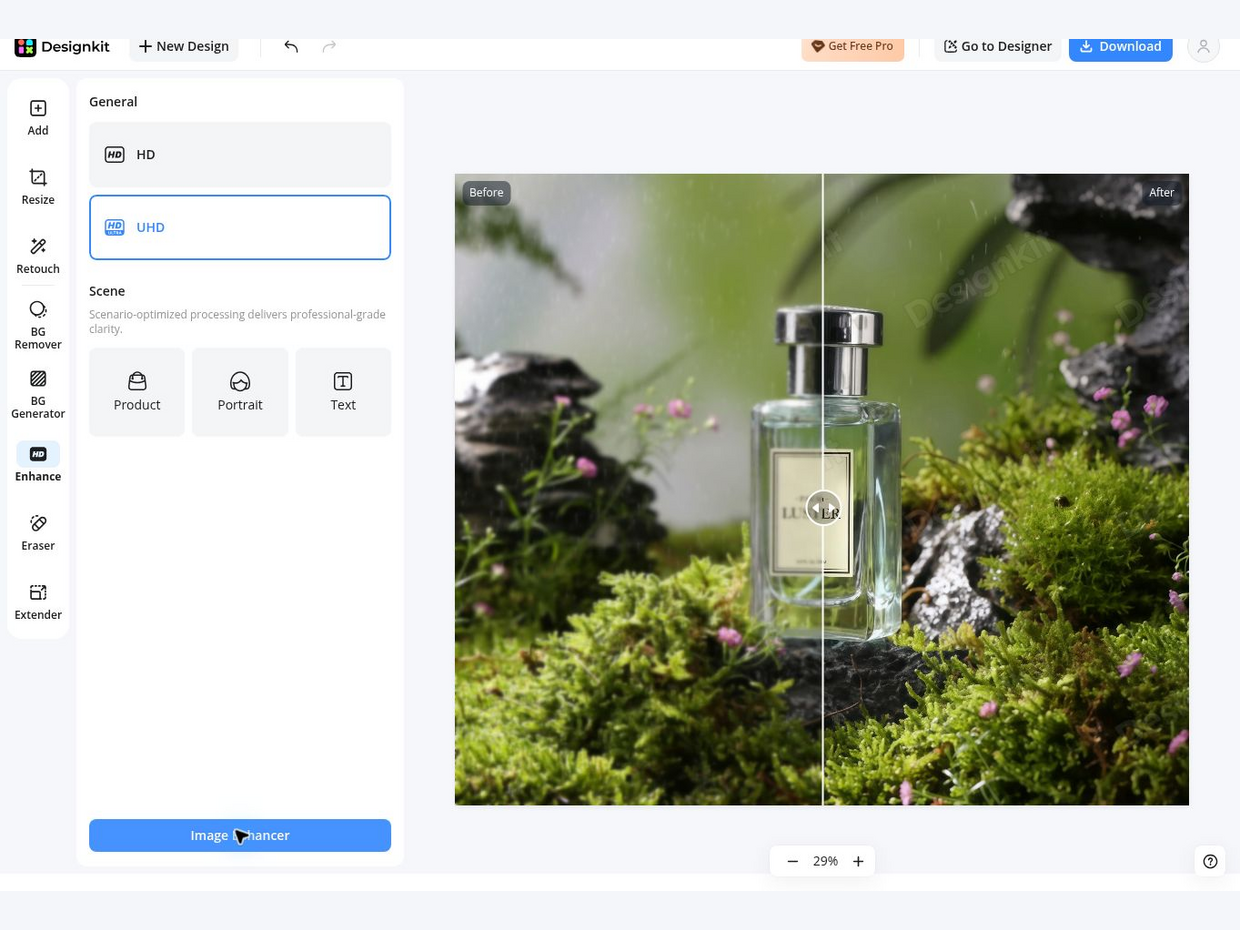This screenshot has width=1240, height=930.
Task: Click the undo arrow
Action: (x=291, y=46)
